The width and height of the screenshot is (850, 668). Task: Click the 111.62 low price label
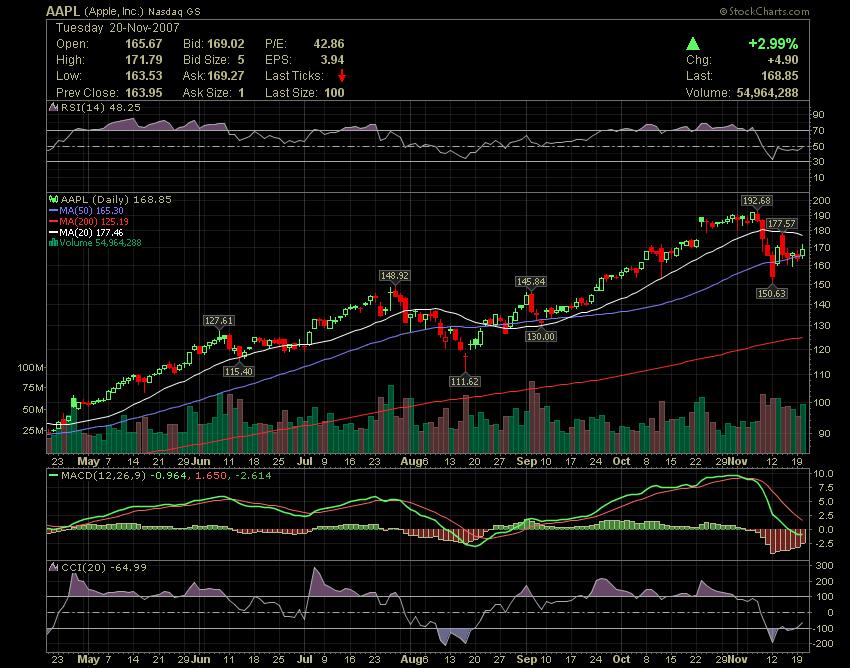[x=465, y=382]
